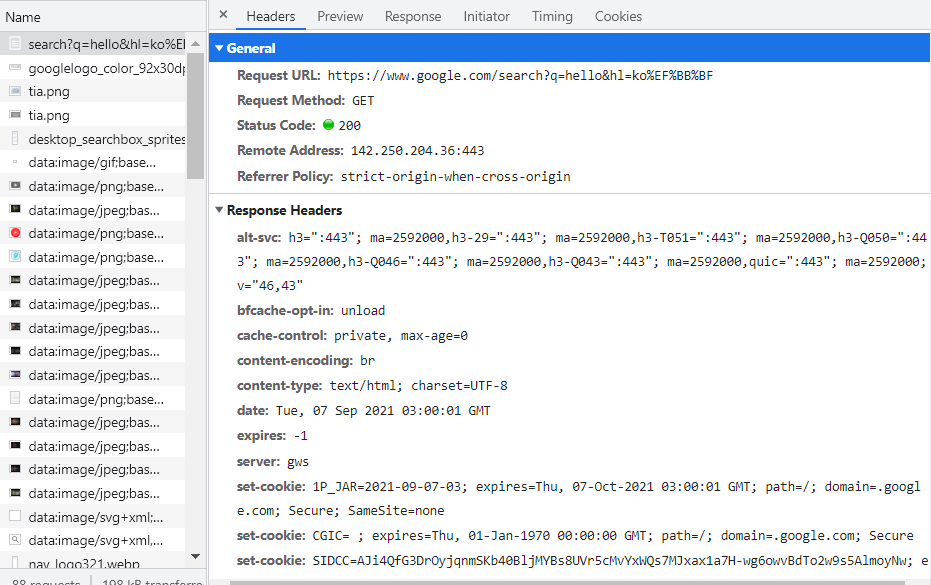Click the SIDCC set-cookie value

tap(620, 561)
